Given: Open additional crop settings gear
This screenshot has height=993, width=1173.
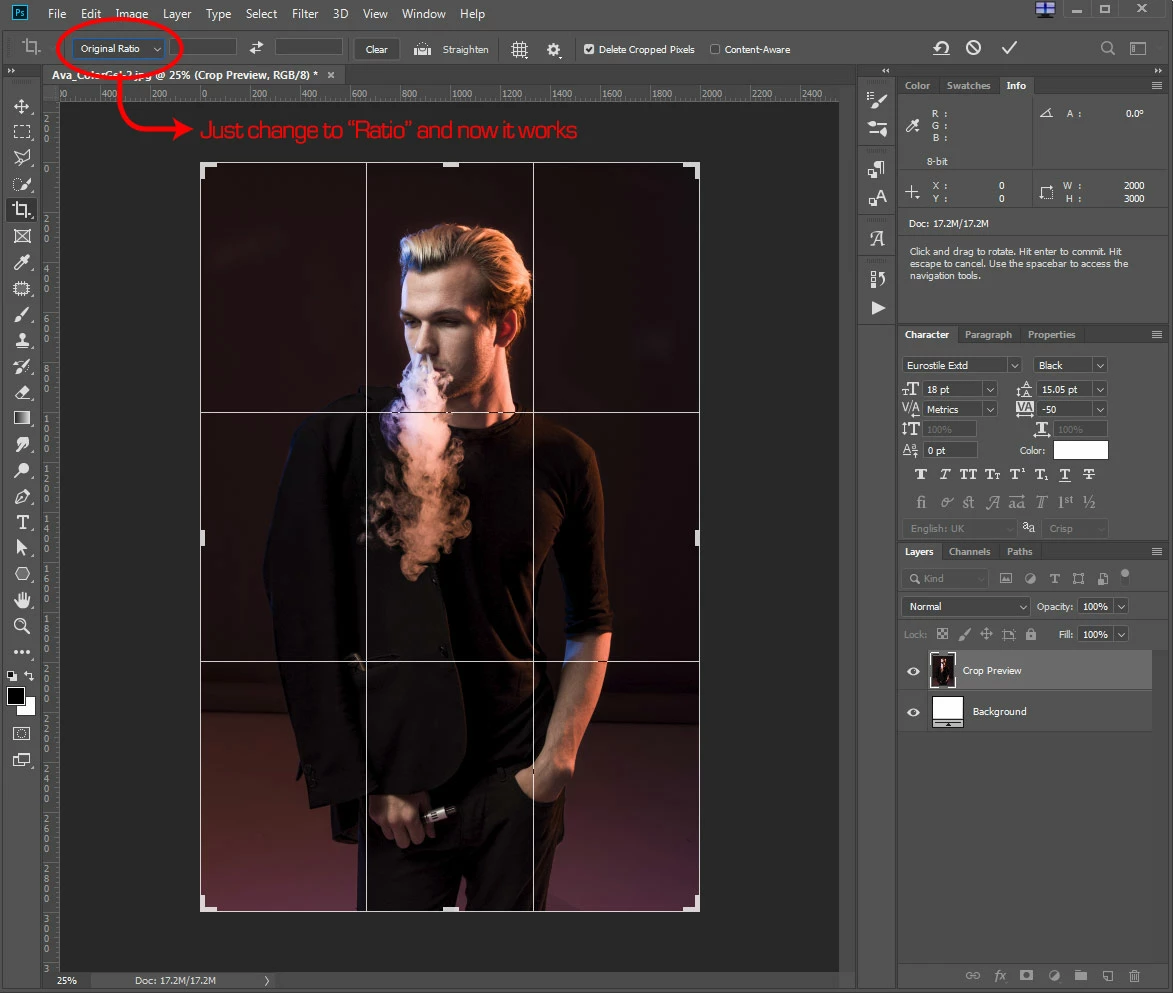Looking at the screenshot, I should (554, 49).
